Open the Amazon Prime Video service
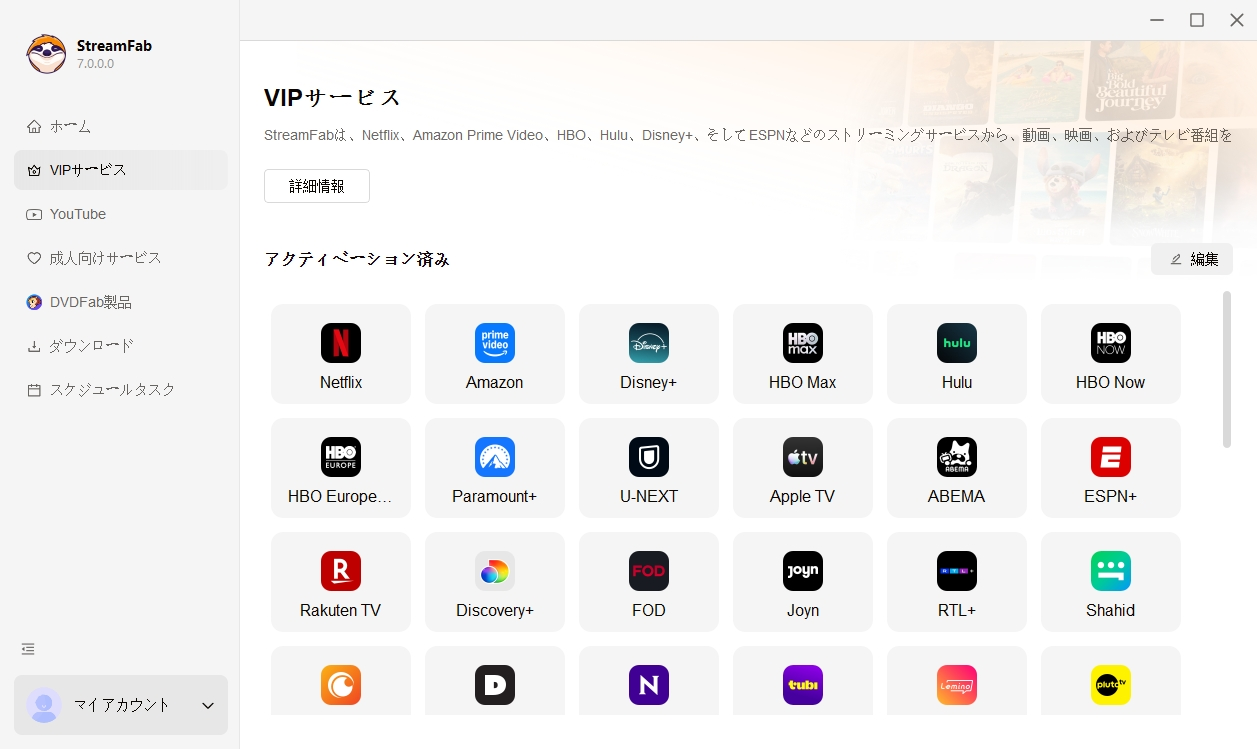This screenshot has height=749, width=1257. [494, 354]
